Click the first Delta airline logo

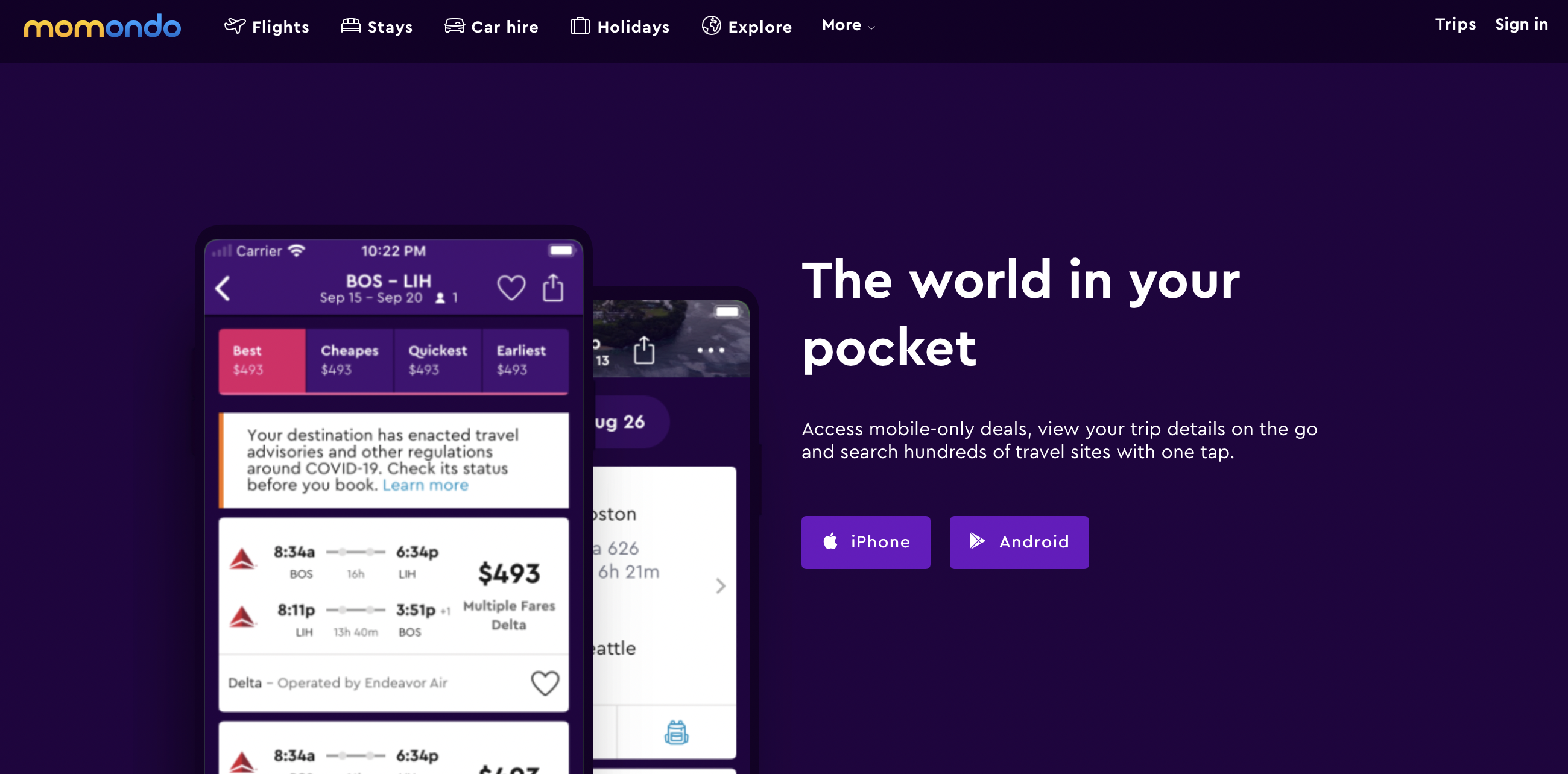pos(242,559)
